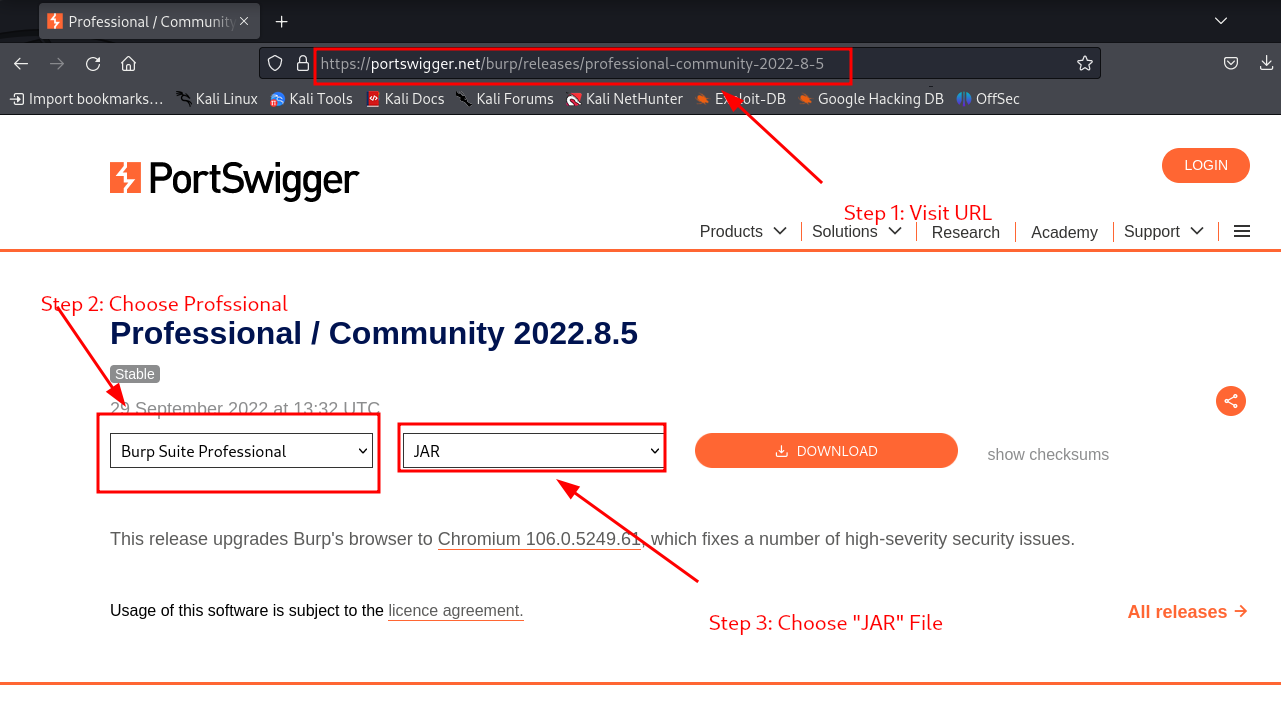Viewport: 1281px width, 719px height.
Task: Open the OffSec bookmark
Action: pyautogui.click(x=988, y=99)
